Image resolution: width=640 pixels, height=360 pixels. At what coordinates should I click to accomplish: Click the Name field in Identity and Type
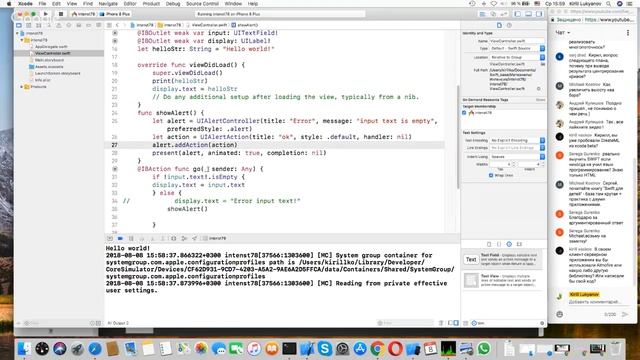coord(517,41)
